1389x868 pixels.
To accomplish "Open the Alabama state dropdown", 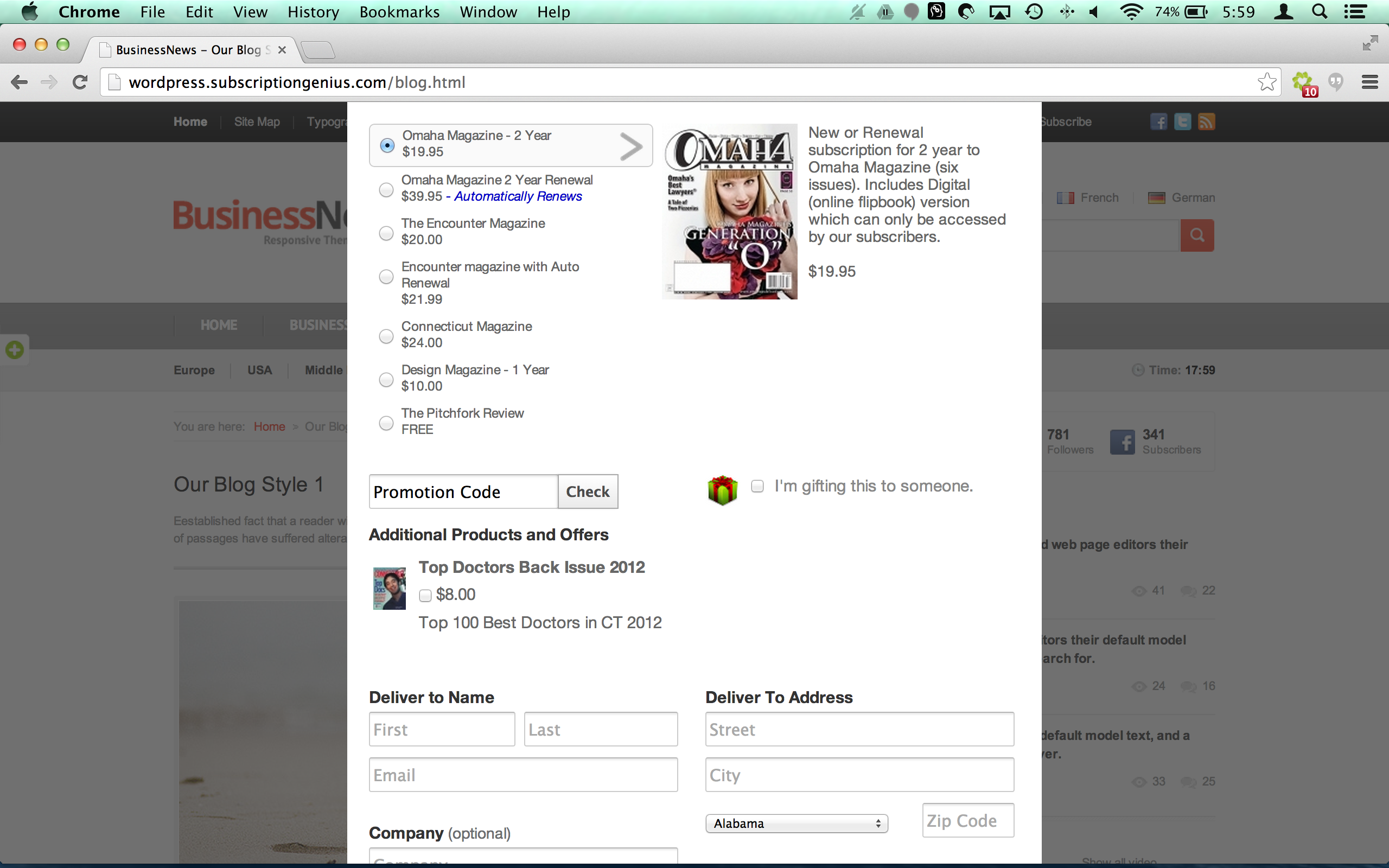I will point(797,823).
